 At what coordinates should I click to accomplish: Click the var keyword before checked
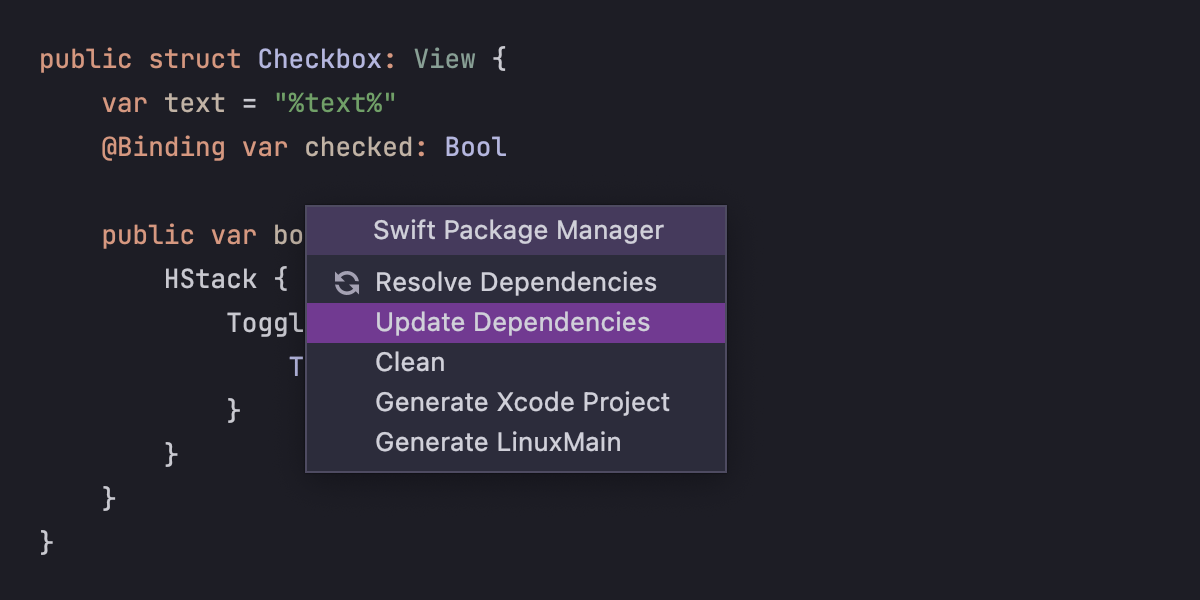(x=264, y=147)
